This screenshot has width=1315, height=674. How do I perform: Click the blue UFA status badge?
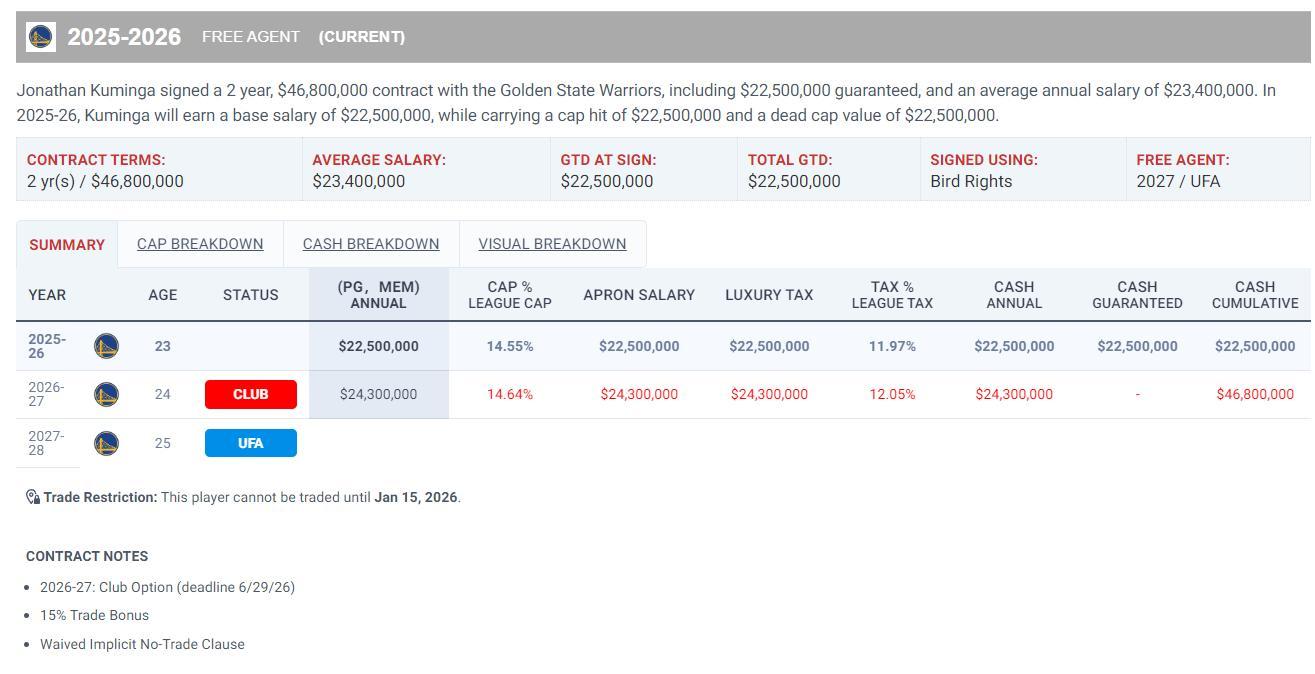pyautogui.click(x=251, y=443)
